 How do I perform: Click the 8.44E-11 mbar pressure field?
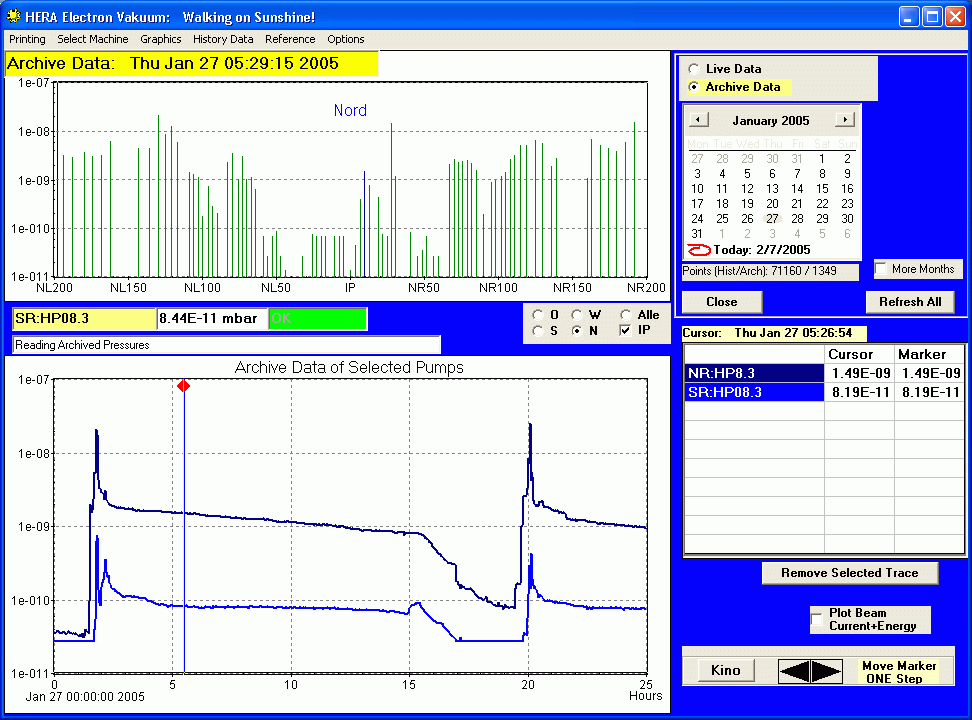[x=212, y=319]
